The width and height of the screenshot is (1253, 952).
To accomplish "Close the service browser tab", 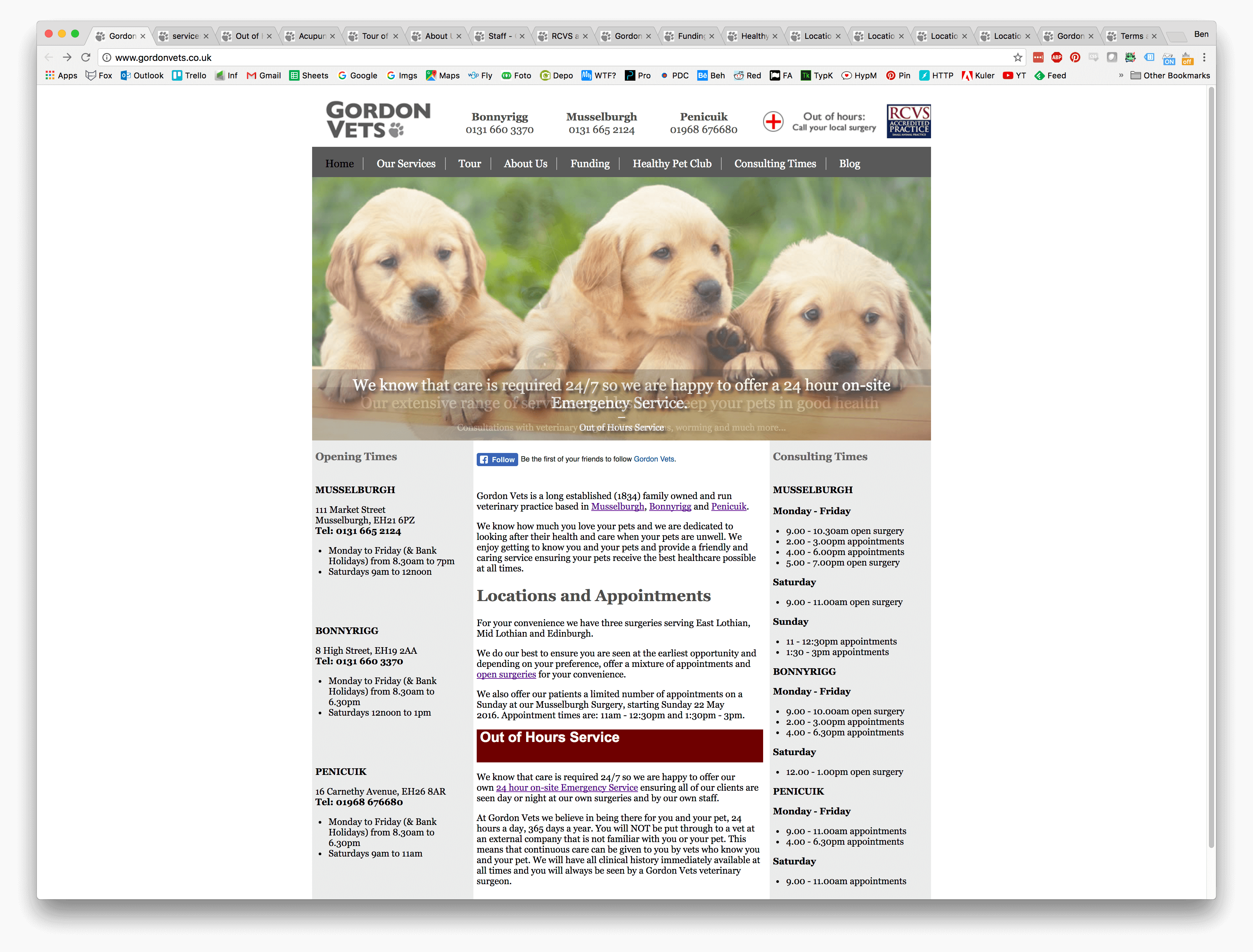I will click(x=206, y=36).
